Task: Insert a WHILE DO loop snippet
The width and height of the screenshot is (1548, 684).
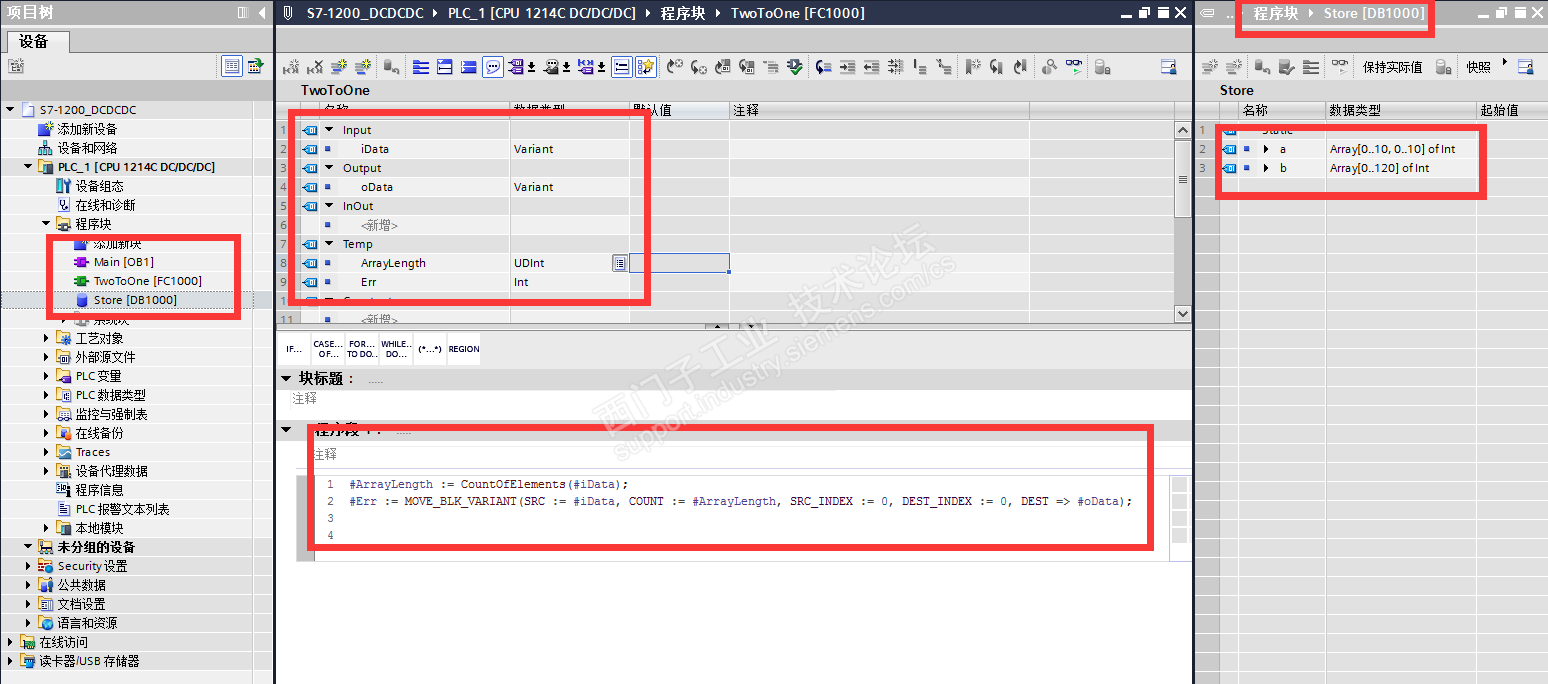Action: click(396, 349)
